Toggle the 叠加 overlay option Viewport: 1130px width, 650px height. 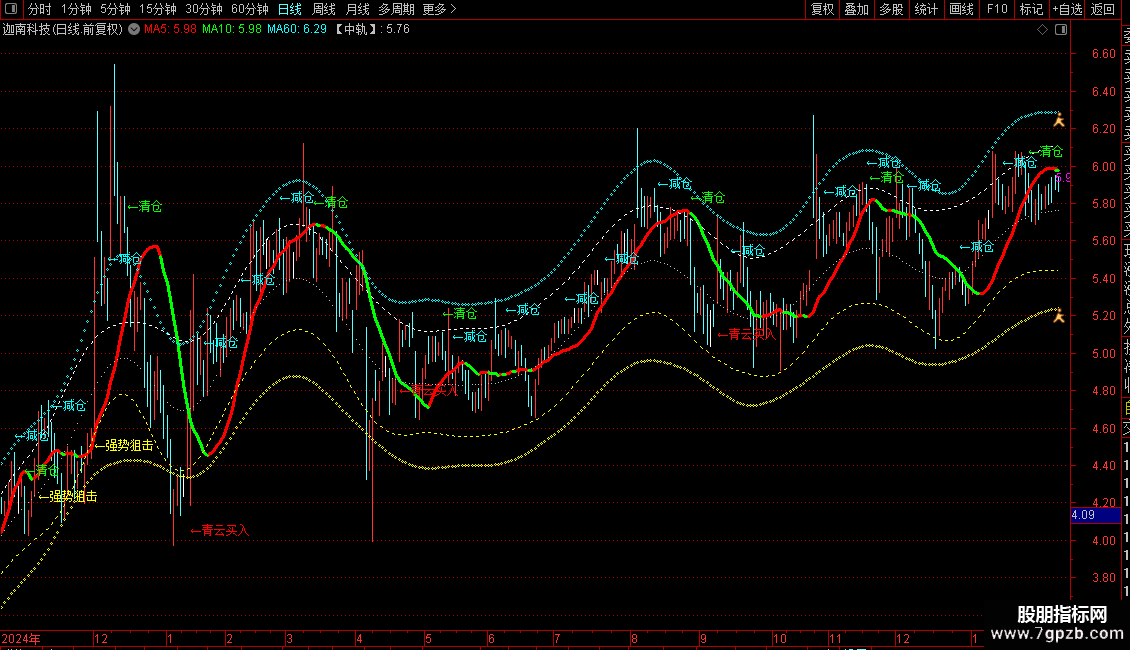pyautogui.click(x=856, y=9)
